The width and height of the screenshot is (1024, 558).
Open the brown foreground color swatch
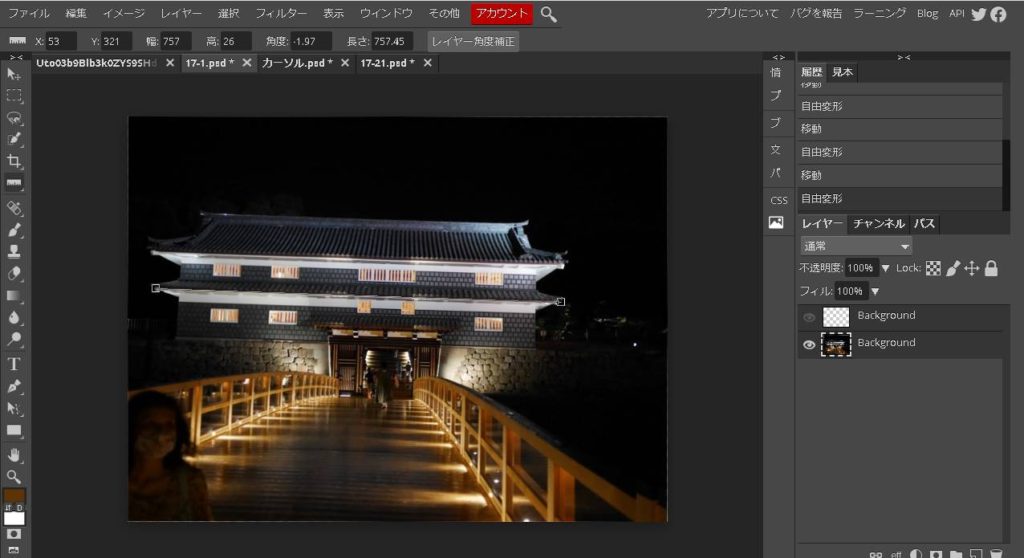pos(14,497)
